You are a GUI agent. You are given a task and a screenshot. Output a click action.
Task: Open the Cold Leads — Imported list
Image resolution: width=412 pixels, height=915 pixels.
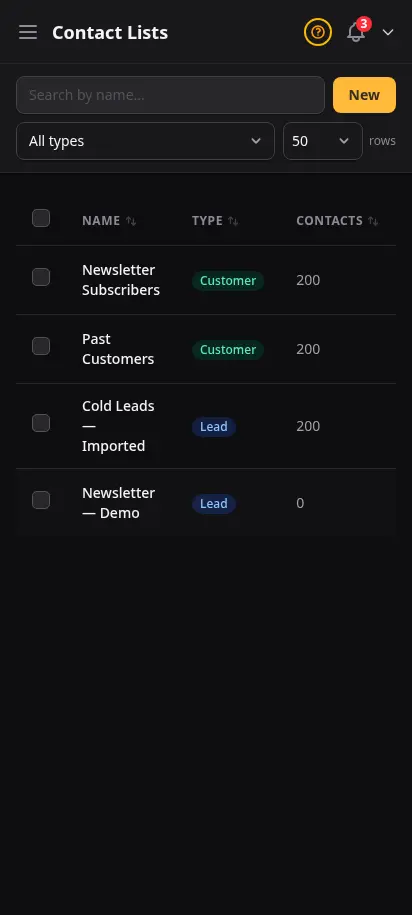118,426
